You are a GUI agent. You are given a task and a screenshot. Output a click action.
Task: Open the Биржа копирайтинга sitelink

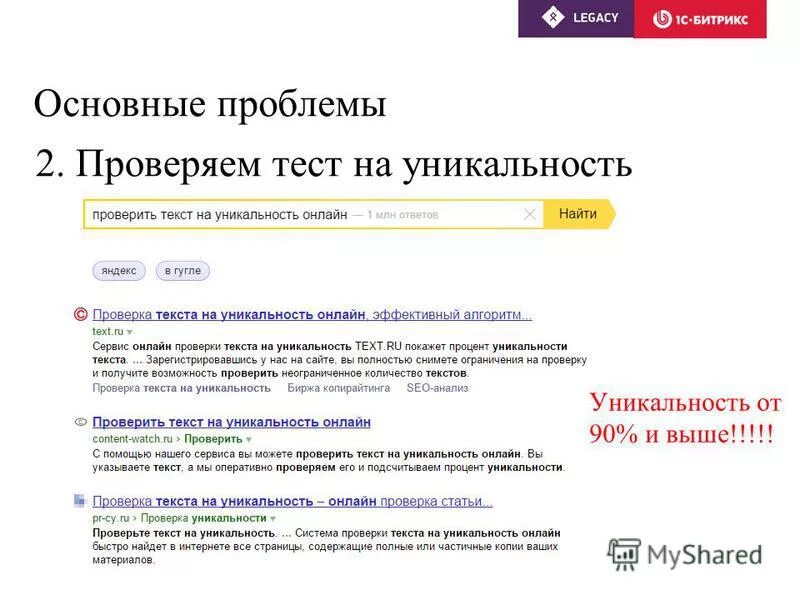coord(338,388)
